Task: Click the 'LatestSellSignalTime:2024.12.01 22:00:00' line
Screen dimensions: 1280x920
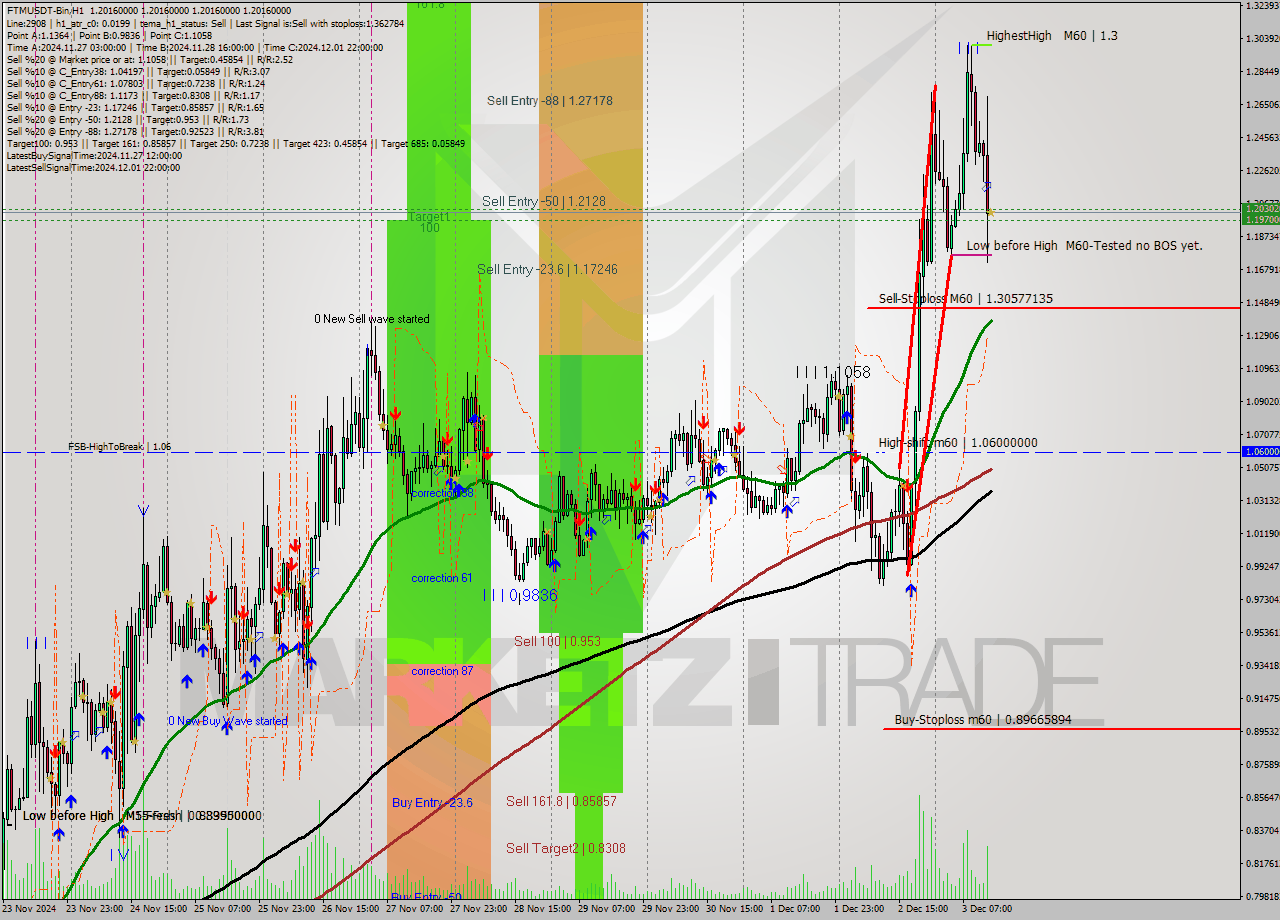Action: click(94, 167)
